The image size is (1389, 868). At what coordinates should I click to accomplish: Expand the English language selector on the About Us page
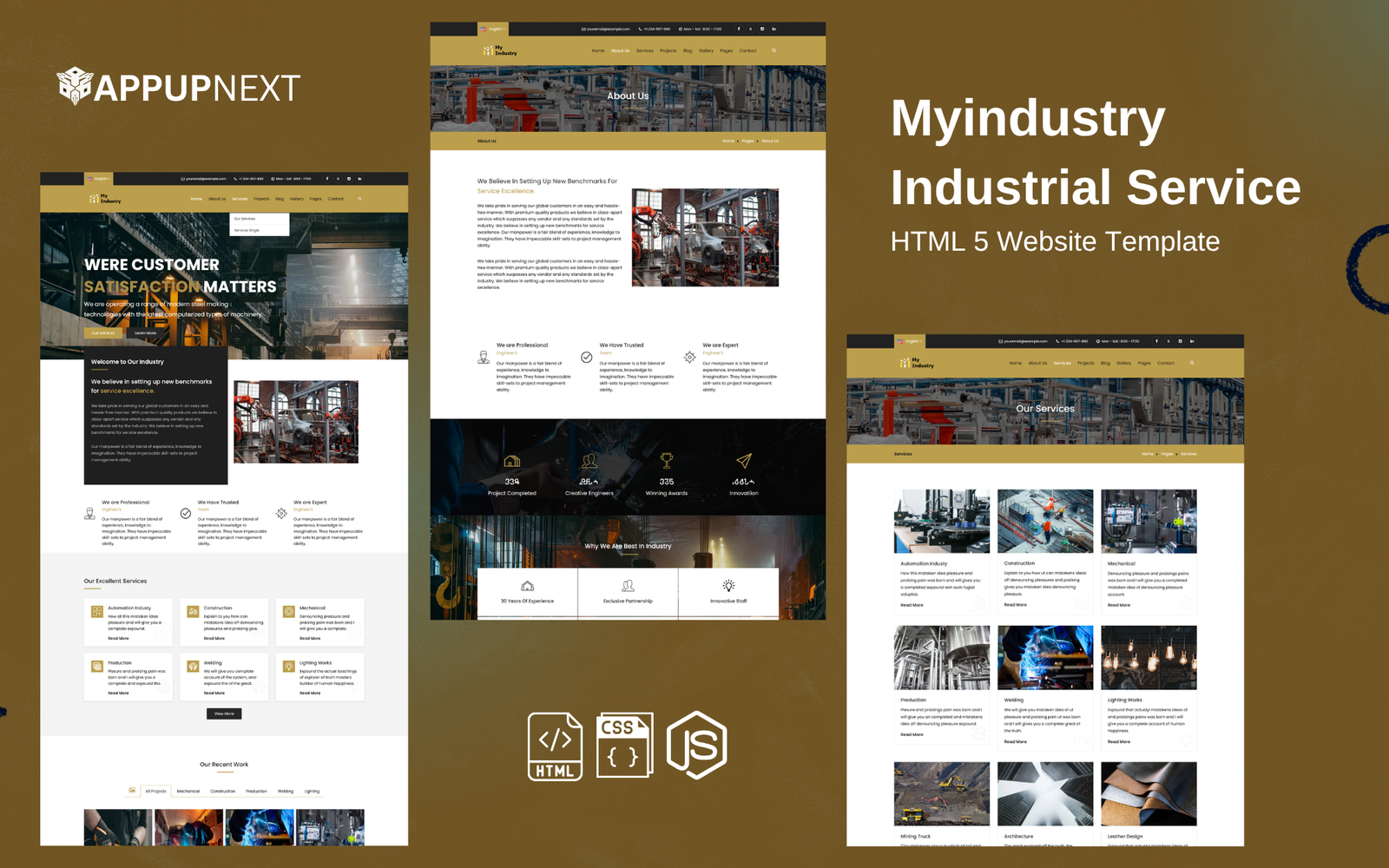(494, 29)
